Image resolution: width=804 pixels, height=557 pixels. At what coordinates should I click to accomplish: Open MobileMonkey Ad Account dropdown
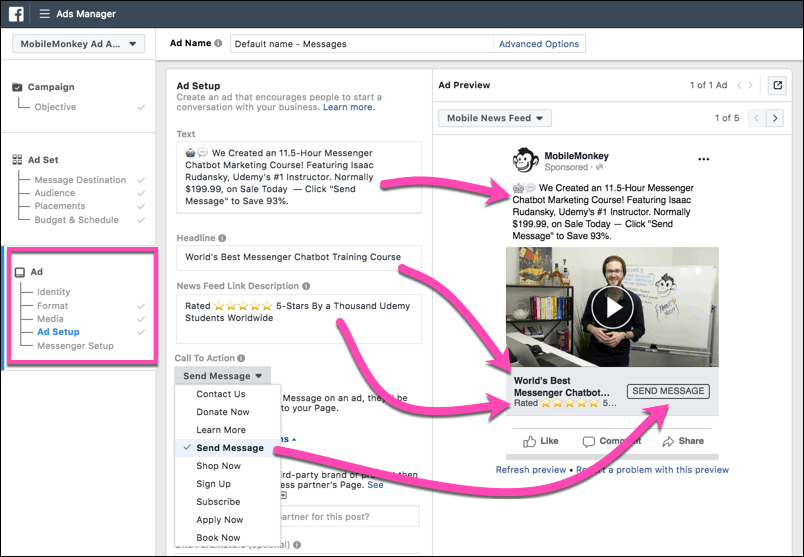(x=78, y=44)
